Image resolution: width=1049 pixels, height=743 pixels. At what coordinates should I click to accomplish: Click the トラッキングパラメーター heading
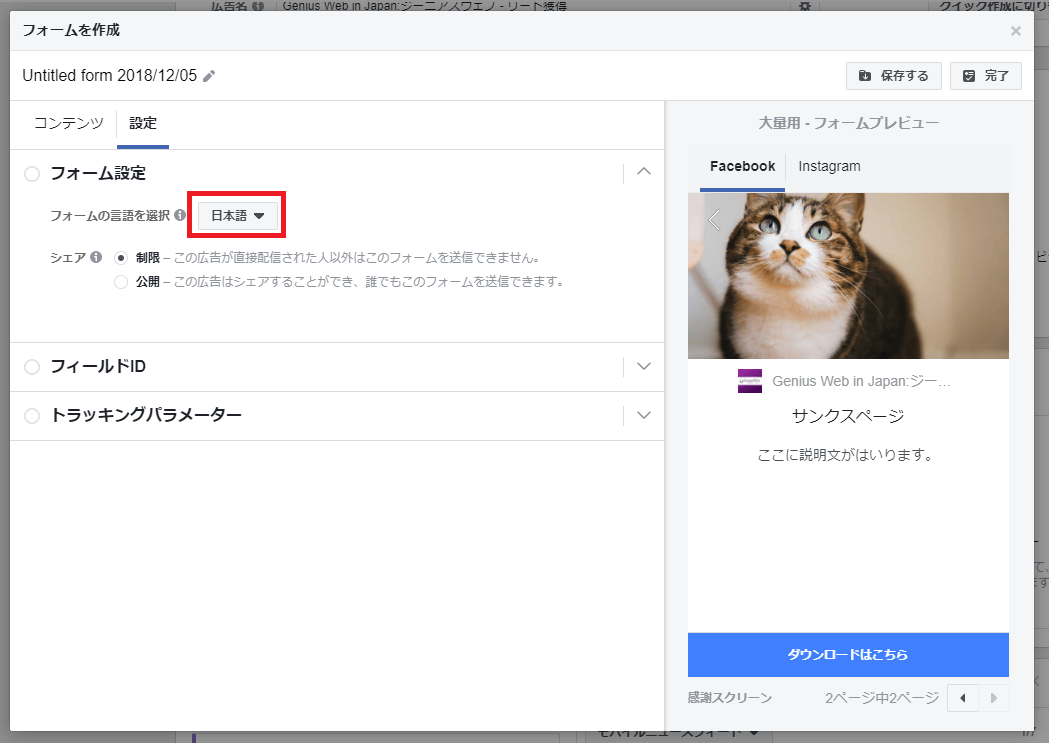point(147,415)
